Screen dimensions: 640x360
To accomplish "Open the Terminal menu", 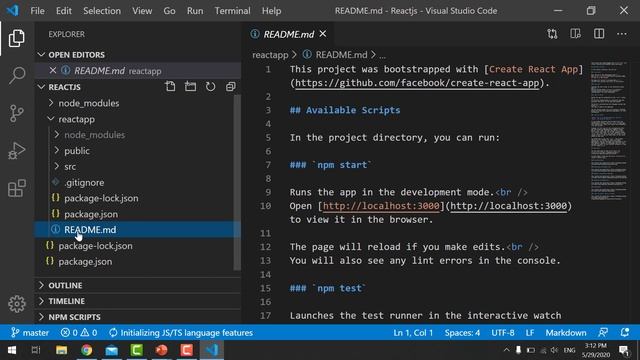I will click(232, 11).
